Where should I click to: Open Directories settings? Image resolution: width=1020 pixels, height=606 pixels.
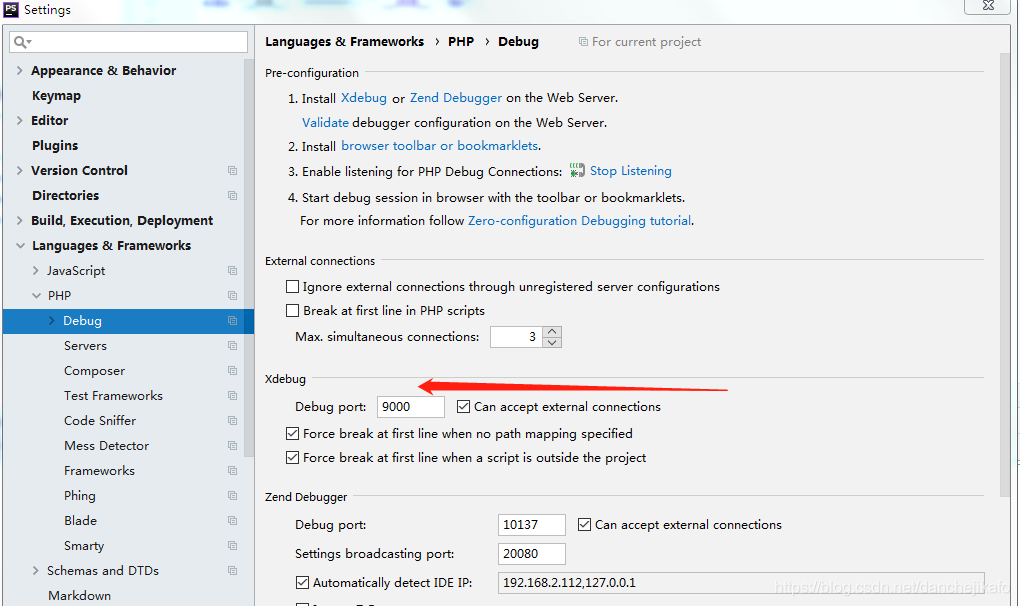66,196
